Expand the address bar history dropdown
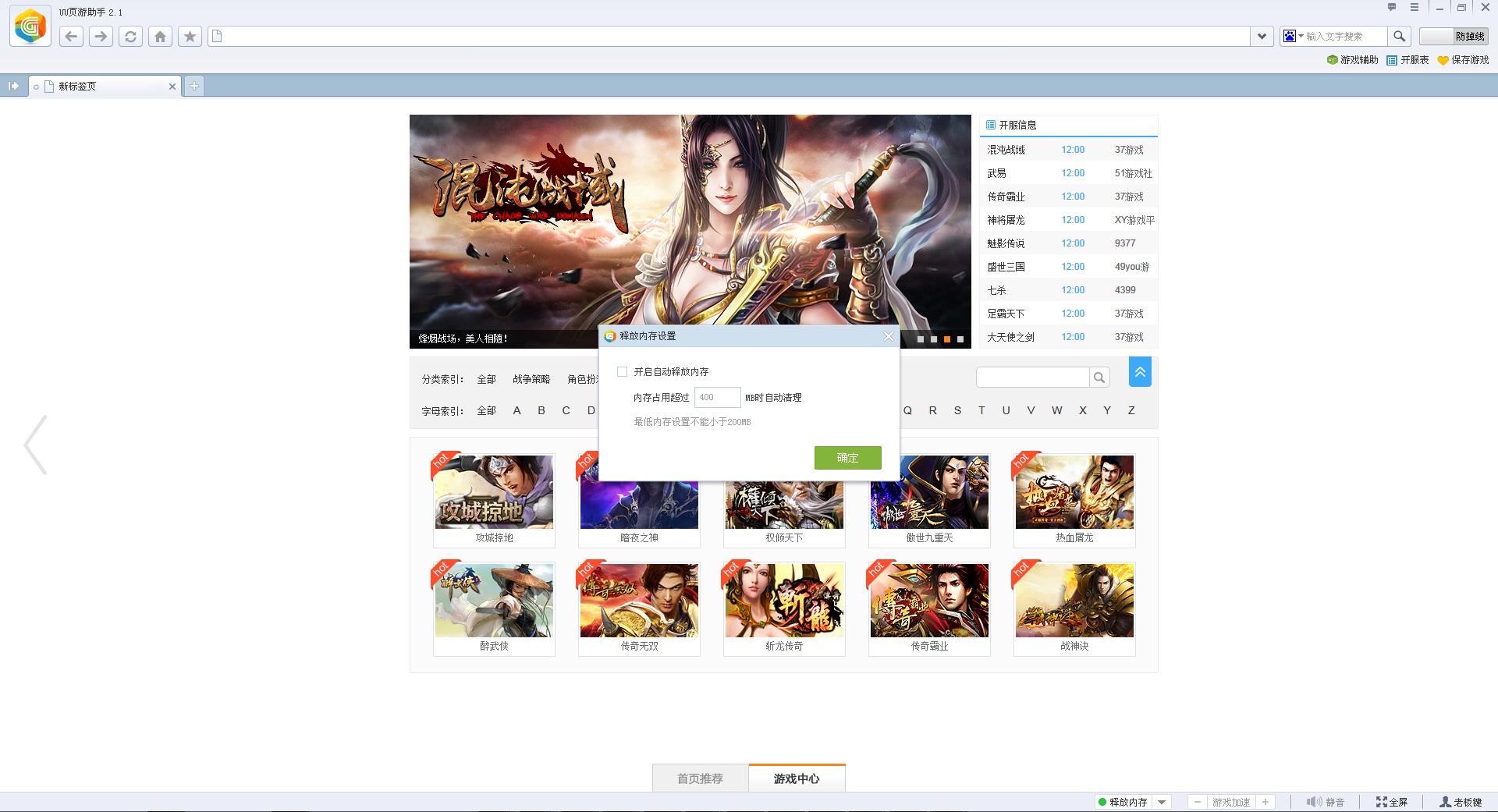This screenshot has height=812, width=1498. 1262,36
